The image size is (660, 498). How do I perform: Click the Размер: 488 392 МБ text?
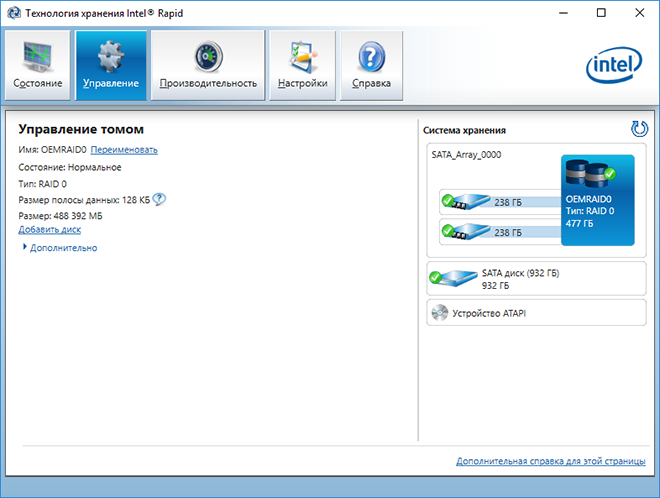pyautogui.click(x=60, y=216)
